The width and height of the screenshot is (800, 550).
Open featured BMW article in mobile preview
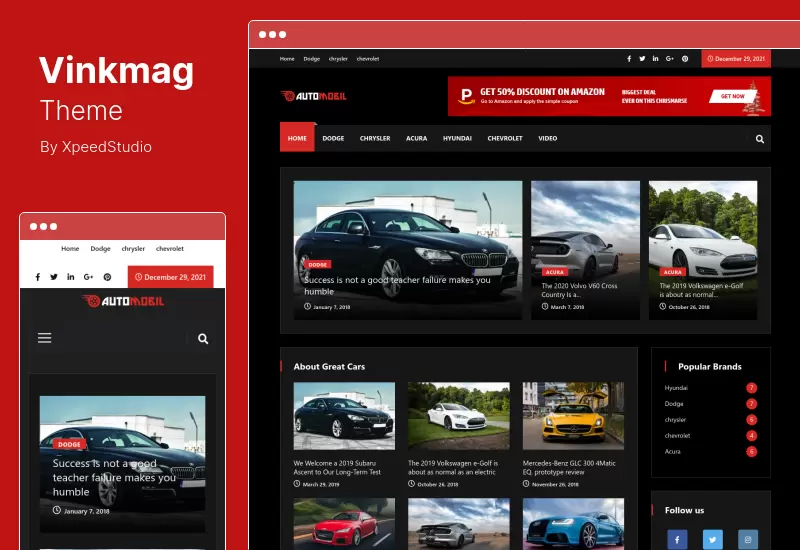tap(122, 464)
